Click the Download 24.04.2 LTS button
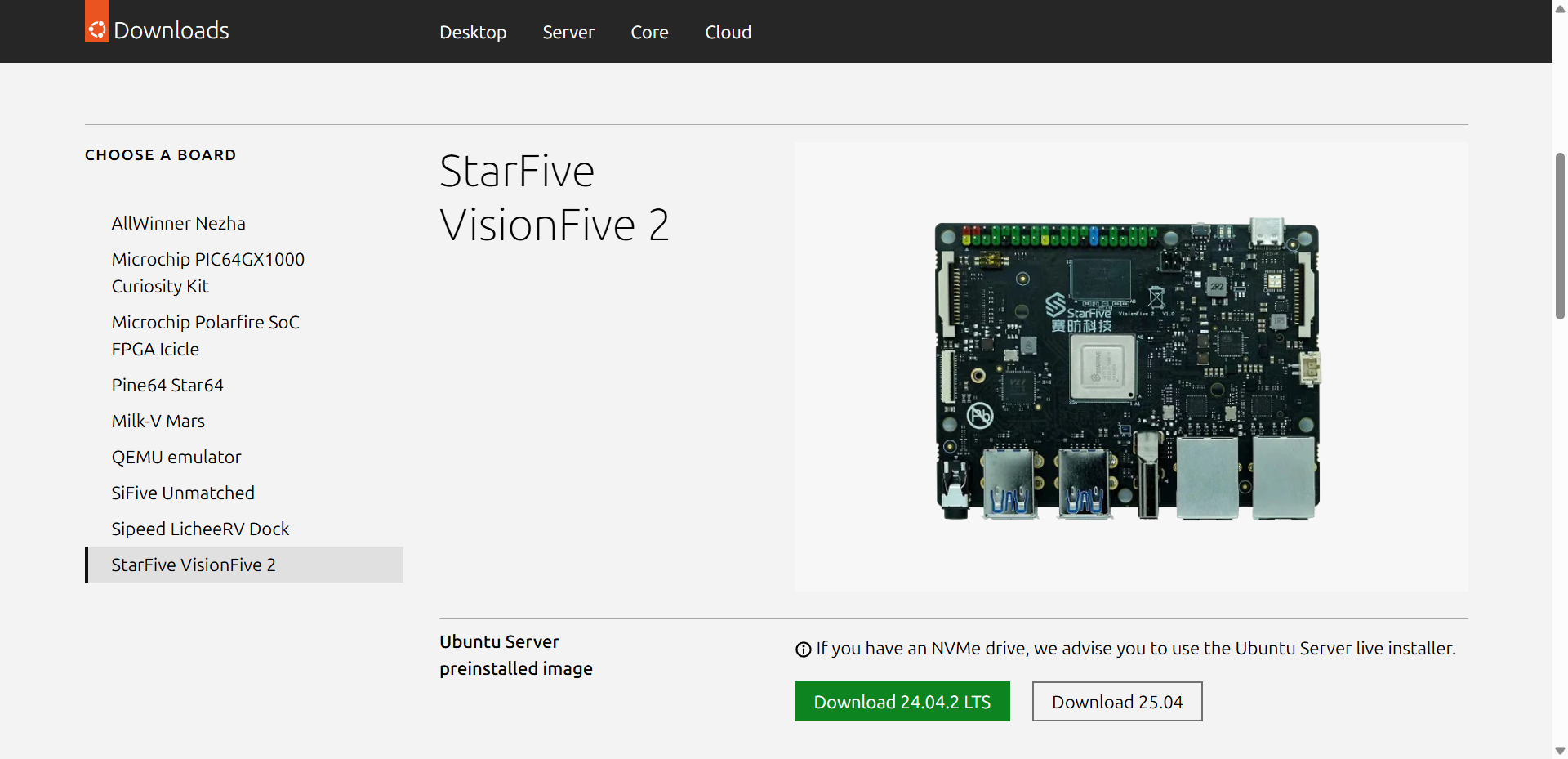 tap(902, 701)
